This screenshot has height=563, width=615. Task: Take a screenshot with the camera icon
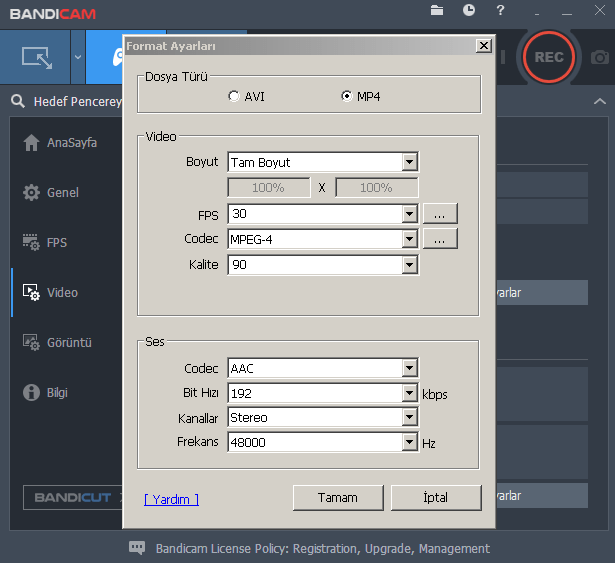click(x=600, y=57)
